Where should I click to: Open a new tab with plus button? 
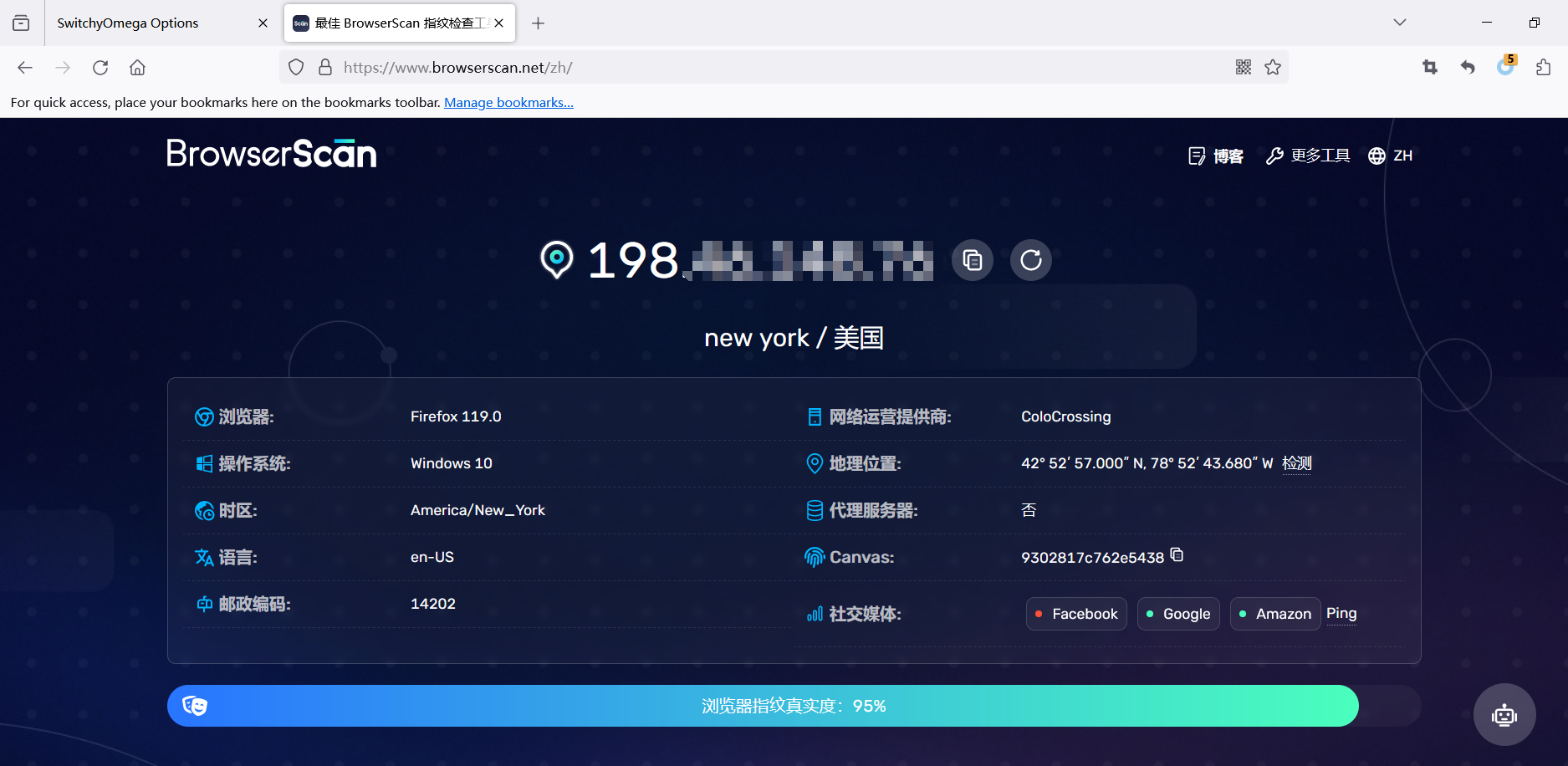pos(538,23)
